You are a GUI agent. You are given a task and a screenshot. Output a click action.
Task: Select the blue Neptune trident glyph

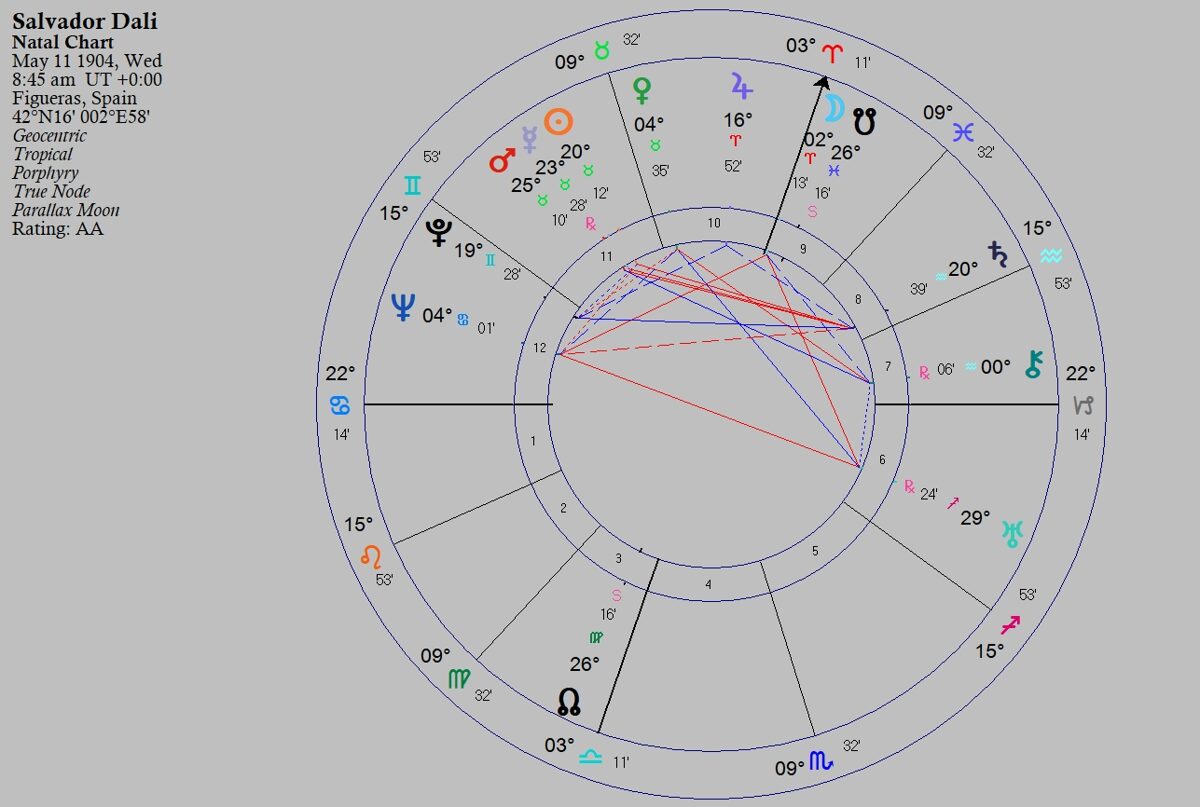coord(402,307)
